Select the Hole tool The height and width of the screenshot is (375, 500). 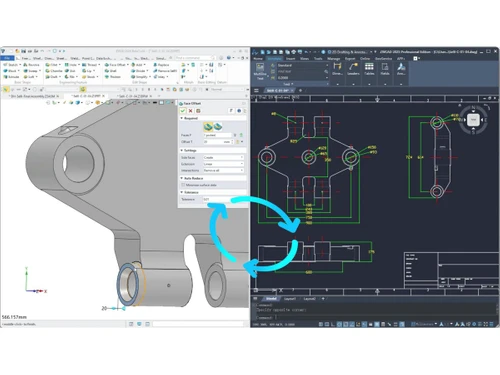coord(71,65)
